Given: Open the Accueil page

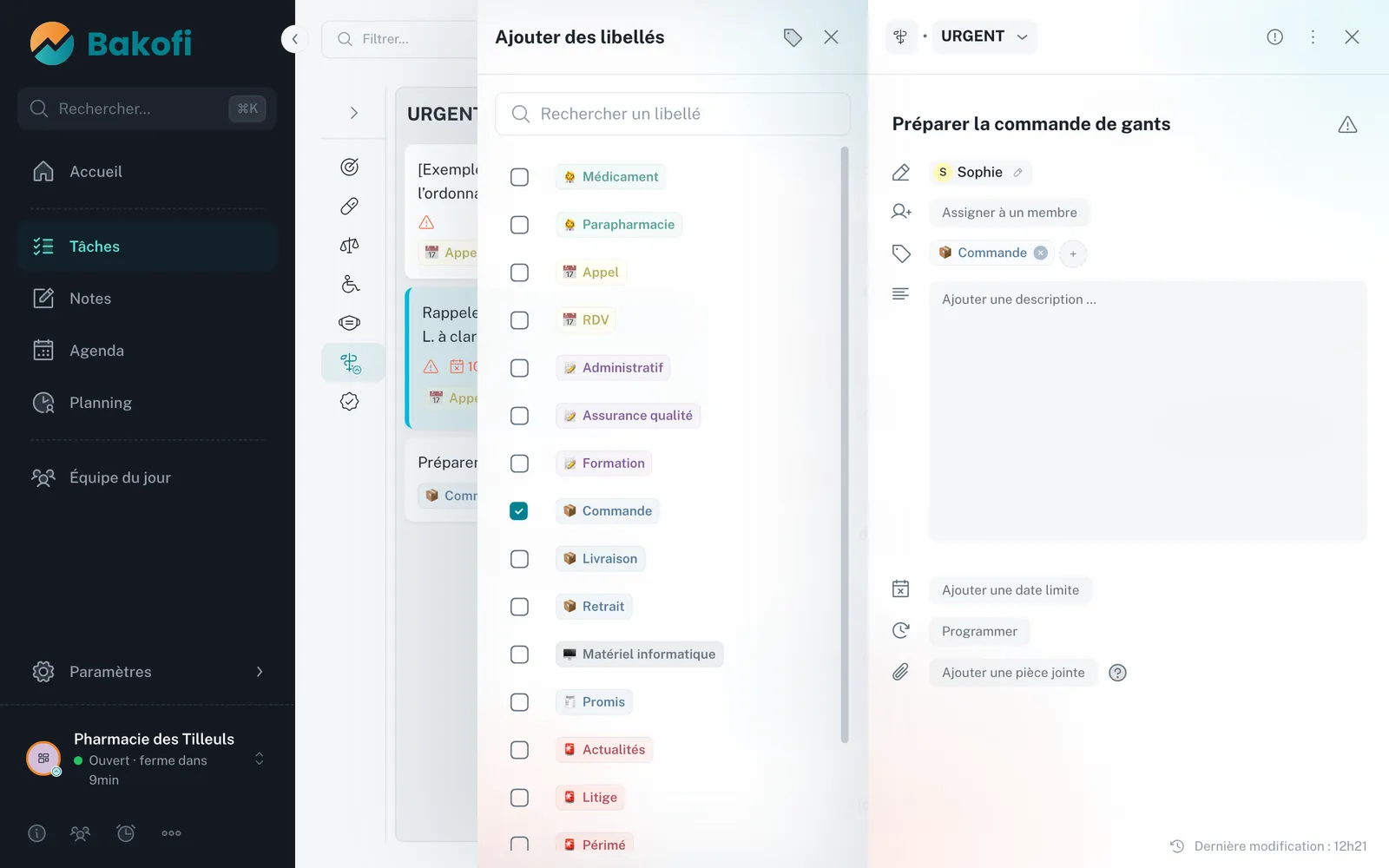Looking at the screenshot, I should pos(148,172).
